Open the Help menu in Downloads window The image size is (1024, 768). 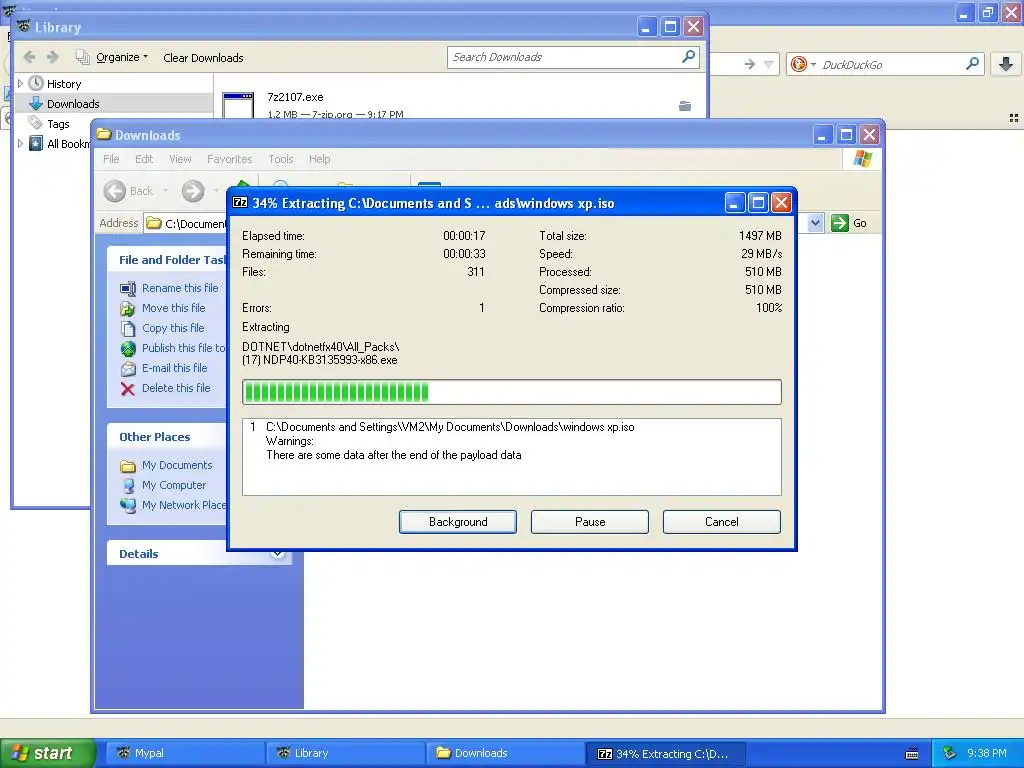(319, 159)
